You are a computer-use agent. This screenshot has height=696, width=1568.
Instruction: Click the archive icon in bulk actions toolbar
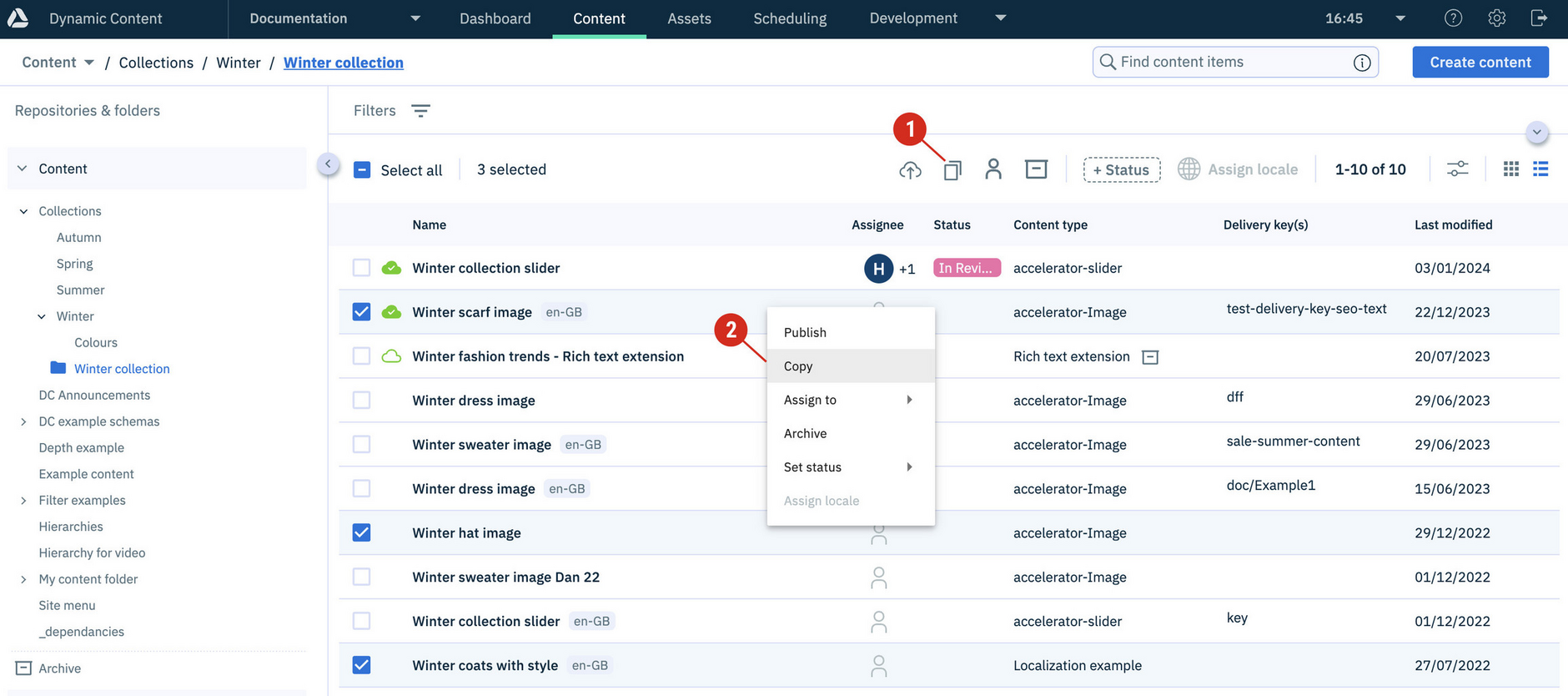coord(1036,169)
